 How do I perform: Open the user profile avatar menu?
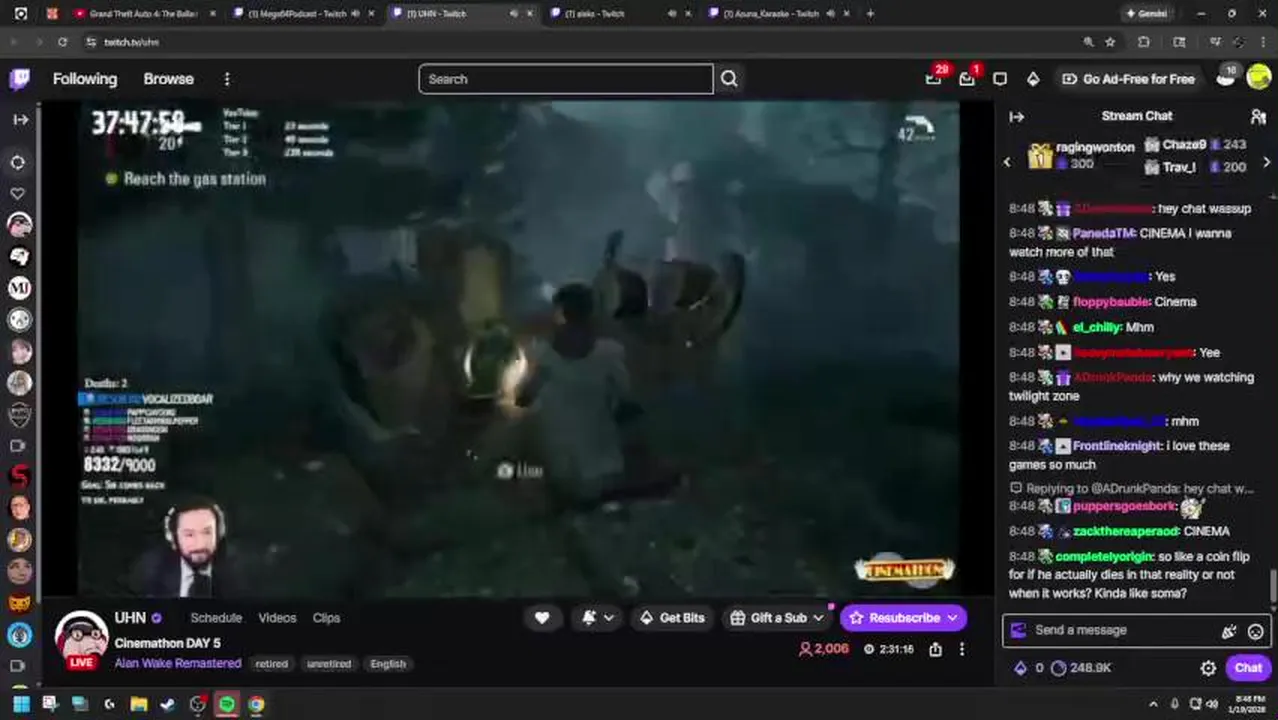pos(1258,78)
